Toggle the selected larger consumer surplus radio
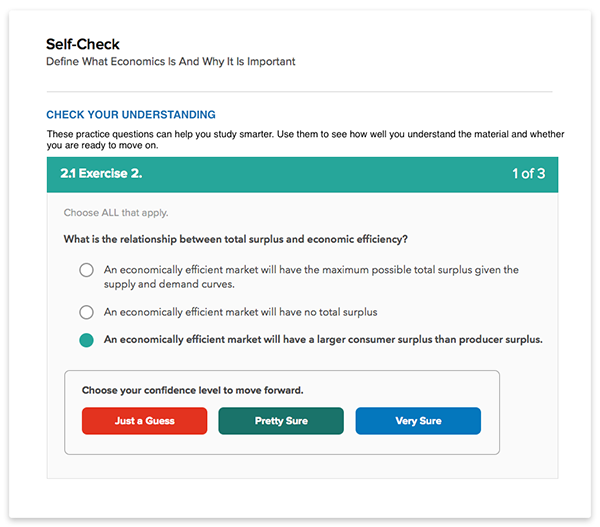The width and height of the screenshot is (600, 527). pyautogui.click(x=86, y=340)
